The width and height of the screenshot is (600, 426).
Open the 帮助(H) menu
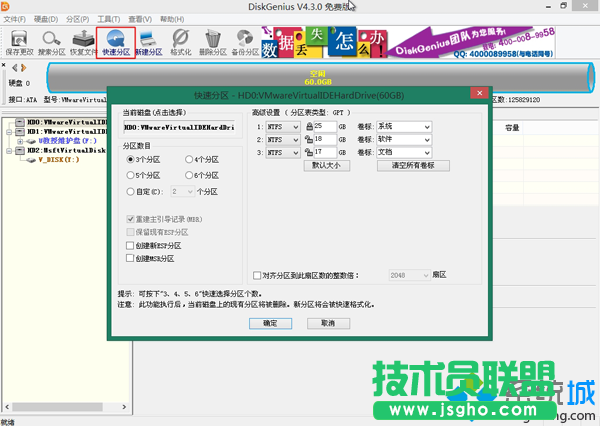(x=172, y=19)
